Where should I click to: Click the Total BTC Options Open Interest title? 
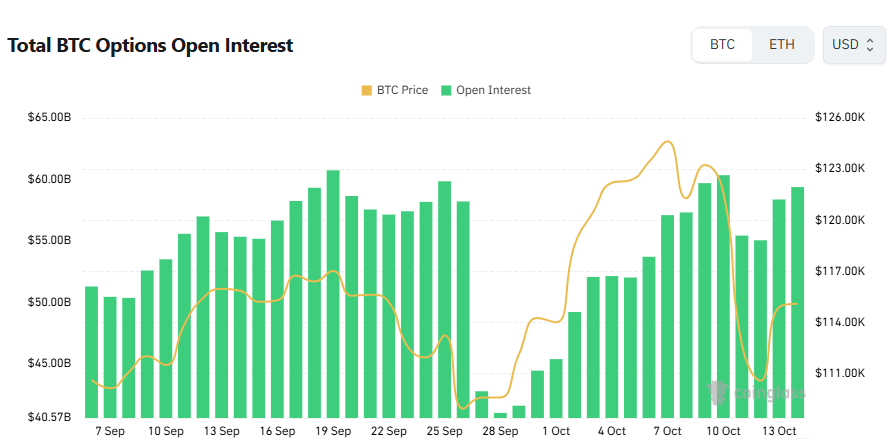pos(150,45)
